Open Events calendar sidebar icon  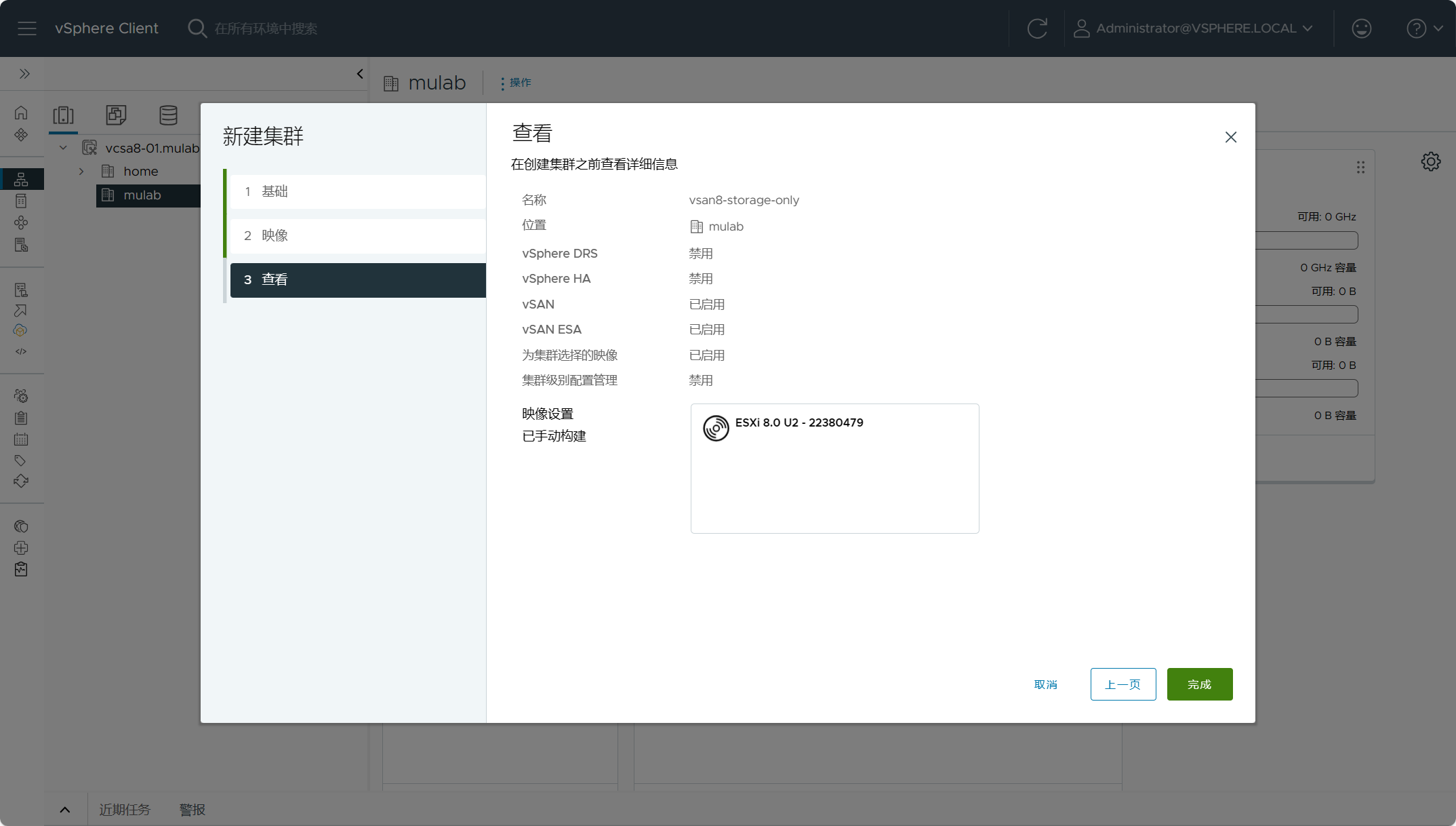[21, 439]
